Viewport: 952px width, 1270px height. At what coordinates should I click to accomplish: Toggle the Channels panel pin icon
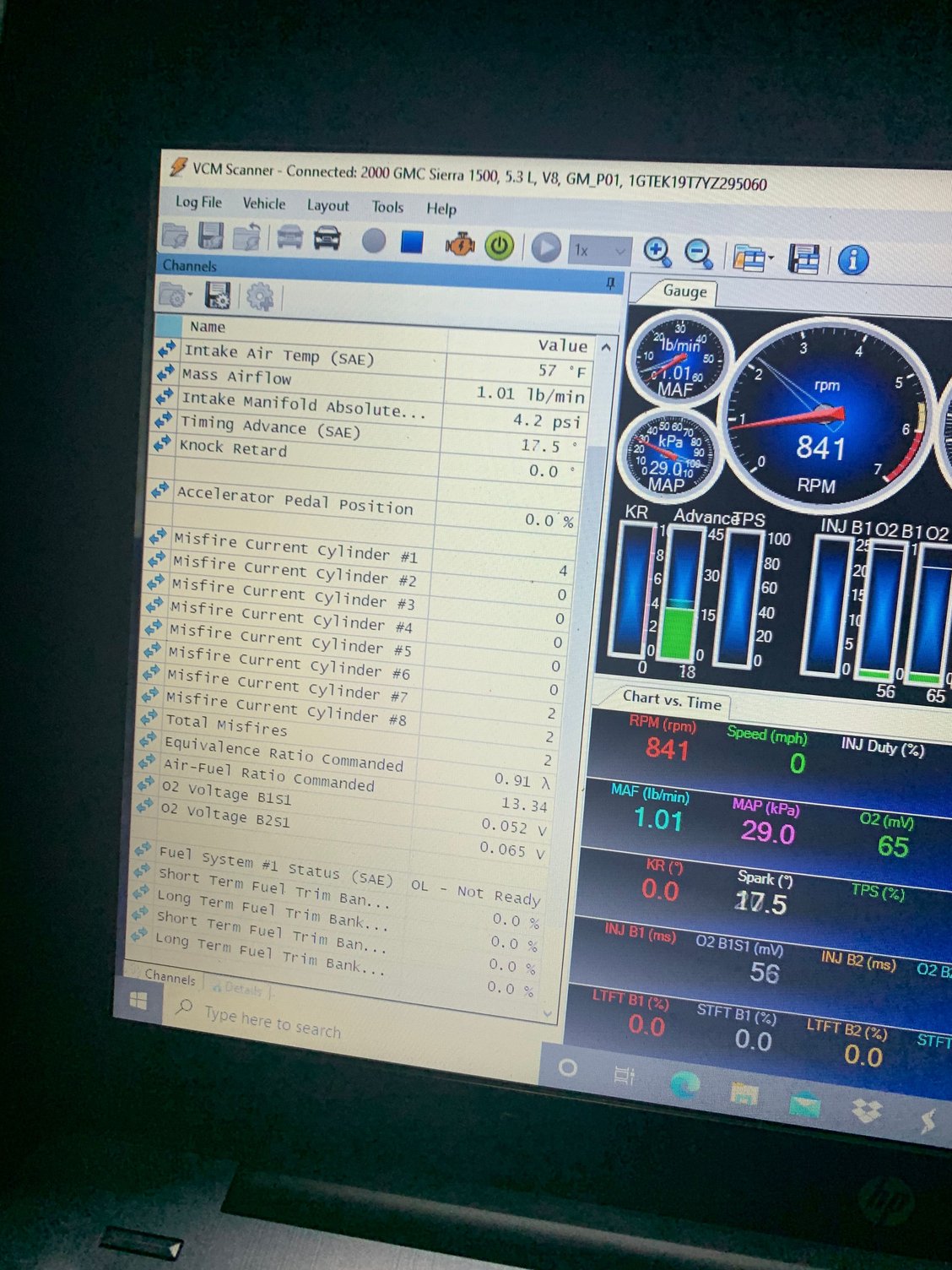[x=610, y=283]
